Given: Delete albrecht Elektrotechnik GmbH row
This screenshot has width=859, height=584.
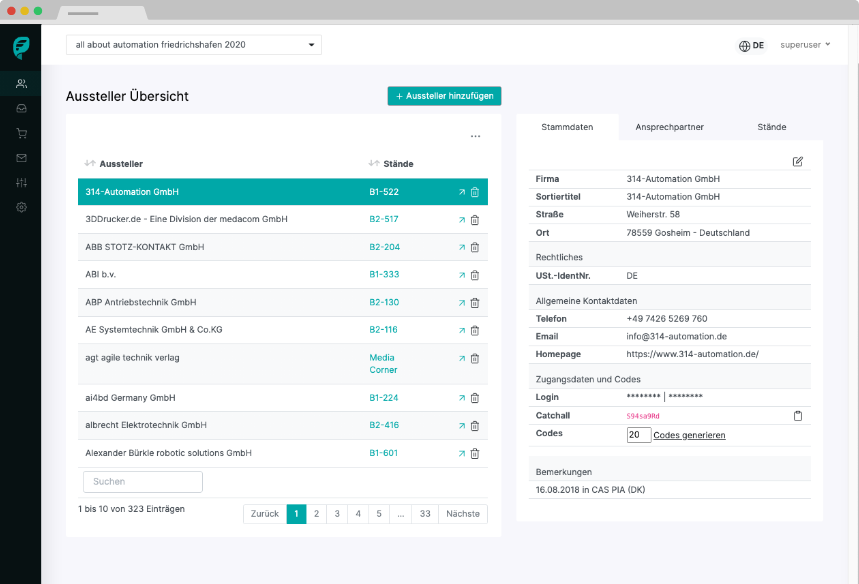Looking at the screenshot, I should click(475, 426).
